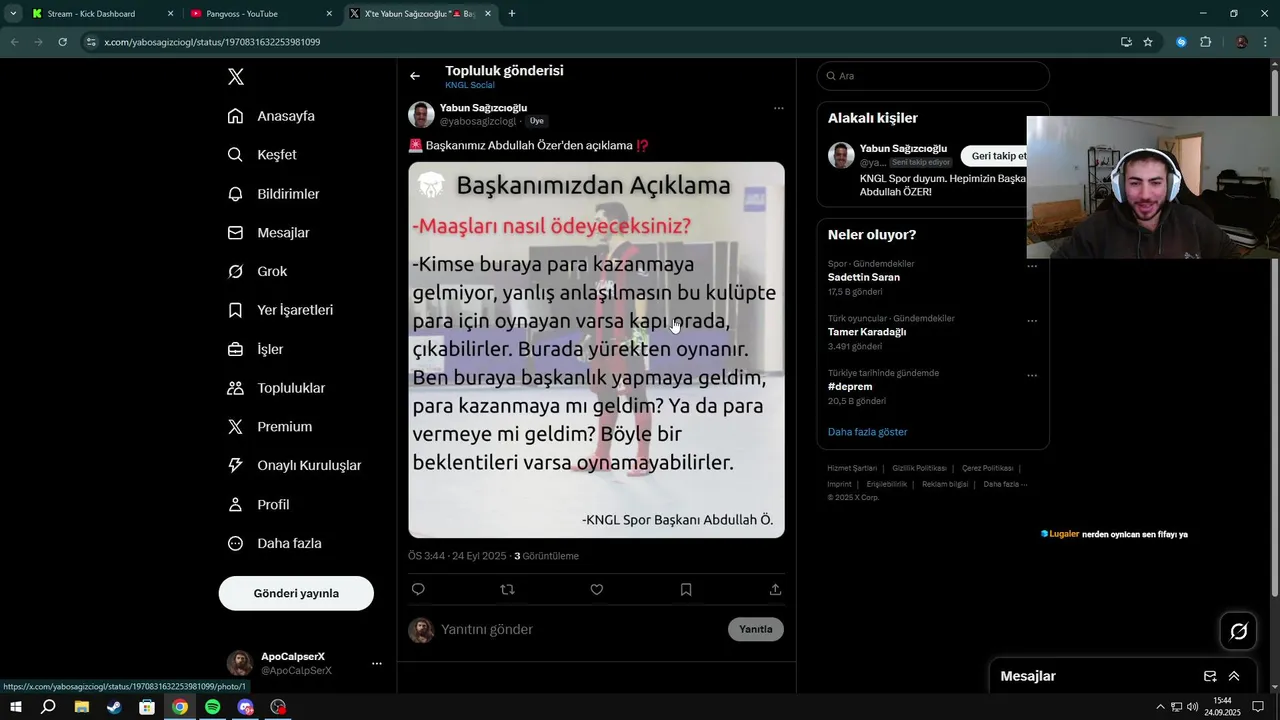Open Hizmet Şartları footer link
The width and height of the screenshot is (1280, 720).
coord(852,468)
